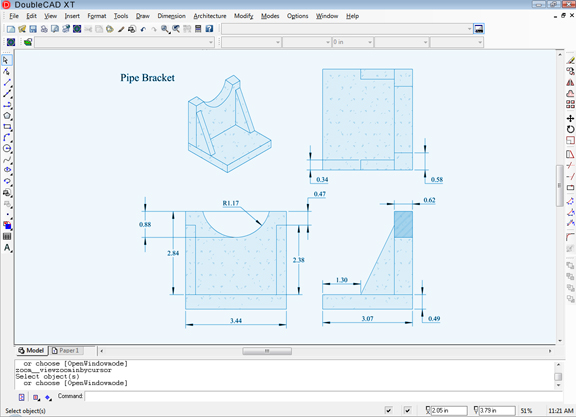Click the Point tool icon
This screenshot has height=417, width=576.
(x=7, y=215)
